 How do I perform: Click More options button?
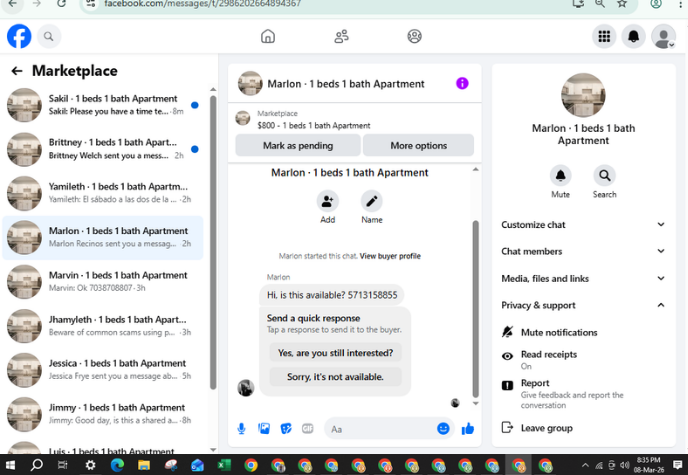(x=419, y=146)
